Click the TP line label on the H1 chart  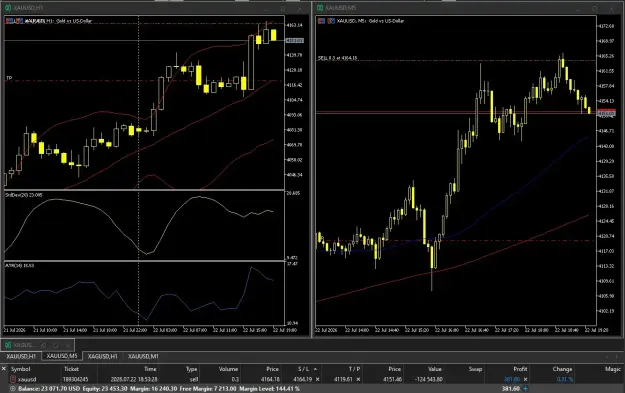pyautogui.click(x=9, y=78)
